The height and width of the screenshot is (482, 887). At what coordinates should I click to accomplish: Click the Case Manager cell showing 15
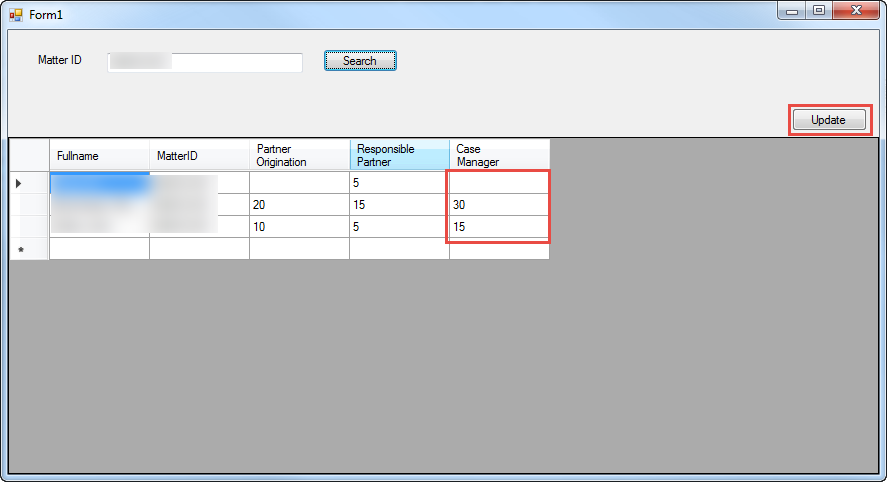point(499,227)
